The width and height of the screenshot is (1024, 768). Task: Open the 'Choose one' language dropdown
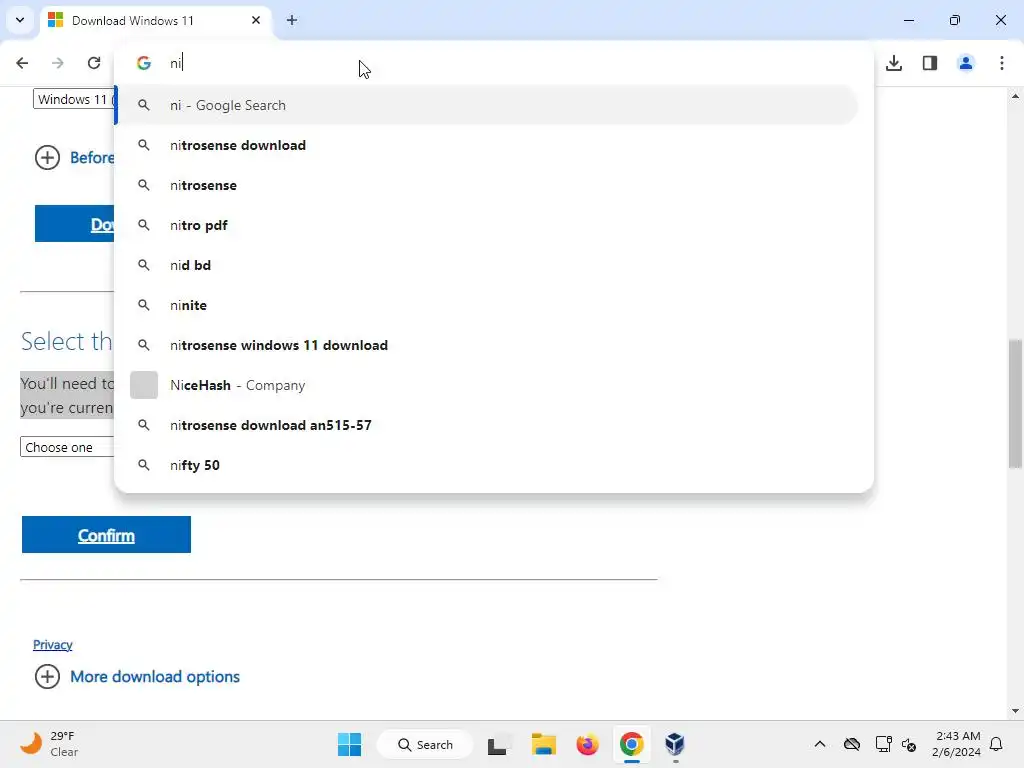point(67,447)
